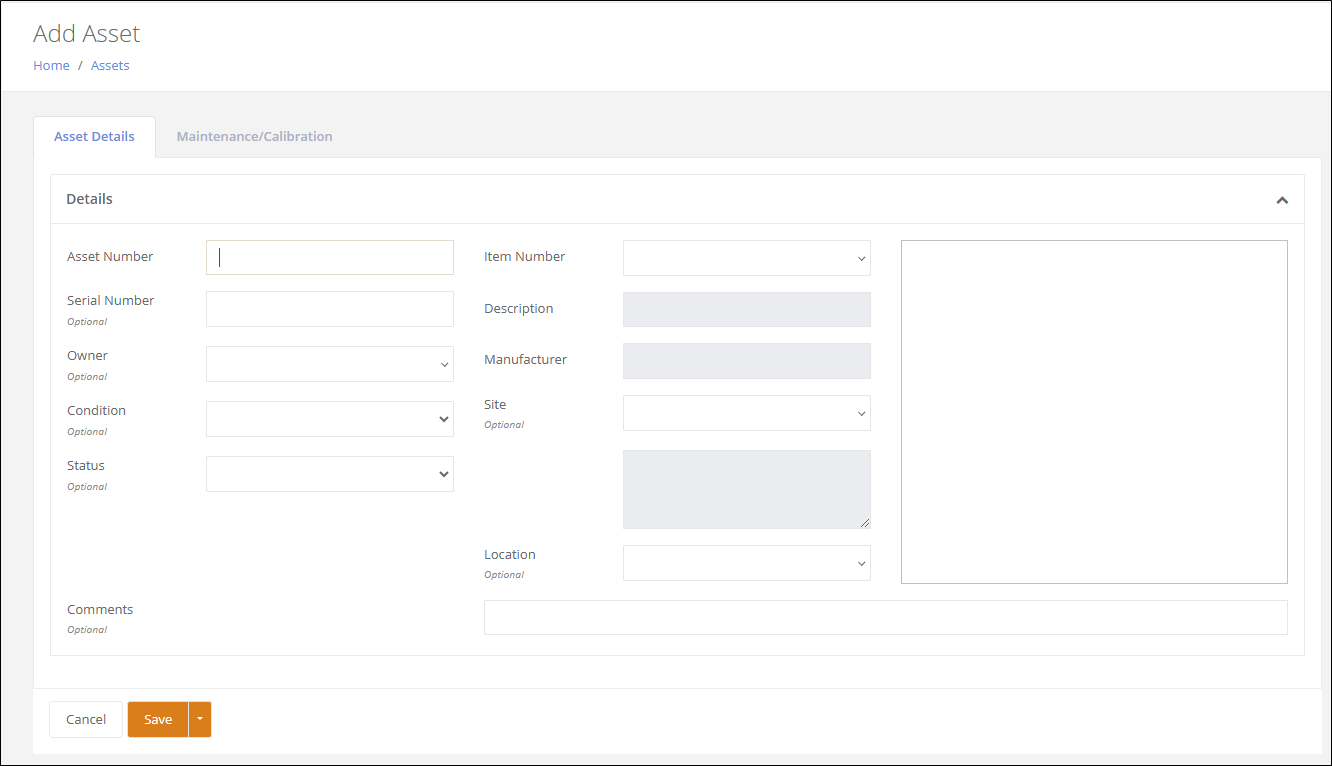Screen dimensions: 1332x766
Task: Open the Save button split arrow
Action: coord(200,719)
